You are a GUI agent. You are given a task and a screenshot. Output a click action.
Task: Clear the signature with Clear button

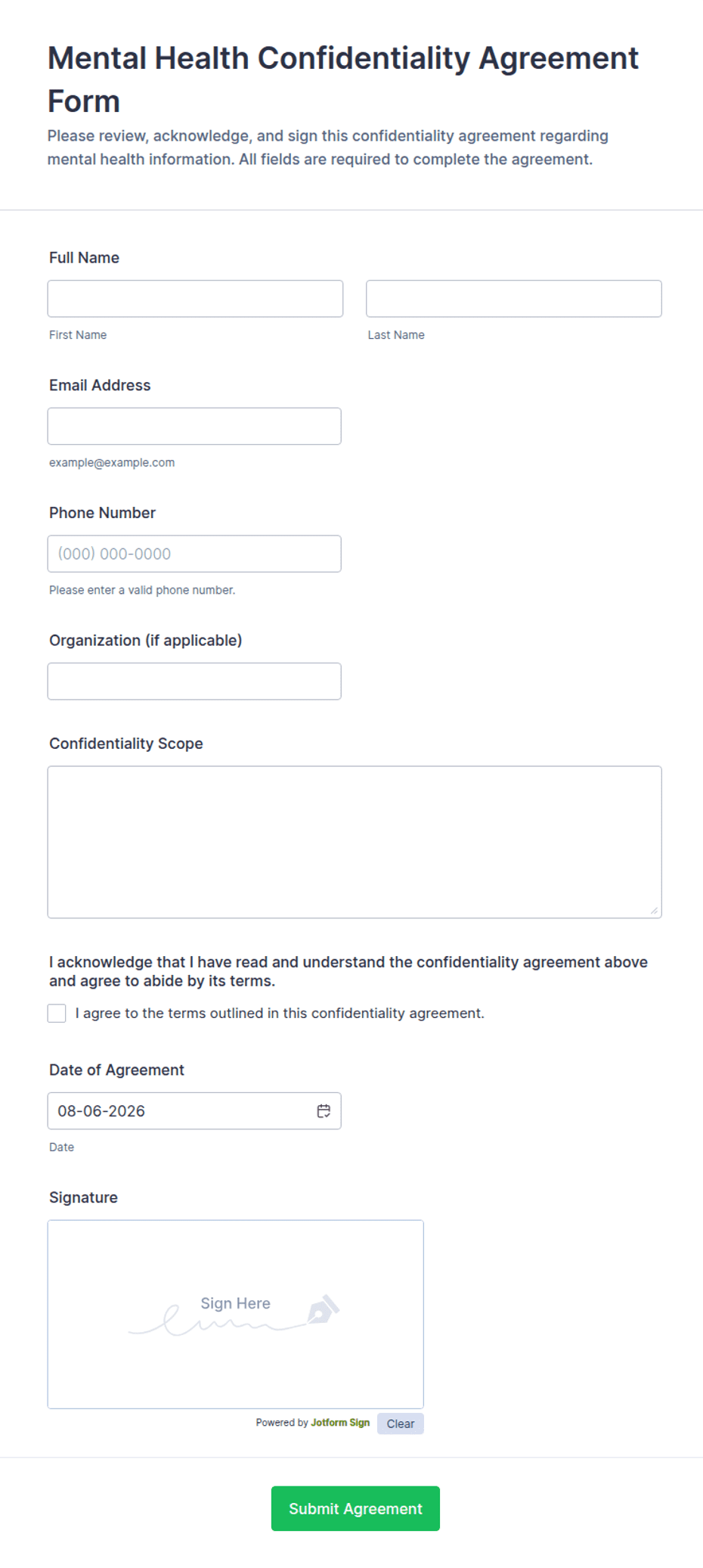tap(401, 1424)
